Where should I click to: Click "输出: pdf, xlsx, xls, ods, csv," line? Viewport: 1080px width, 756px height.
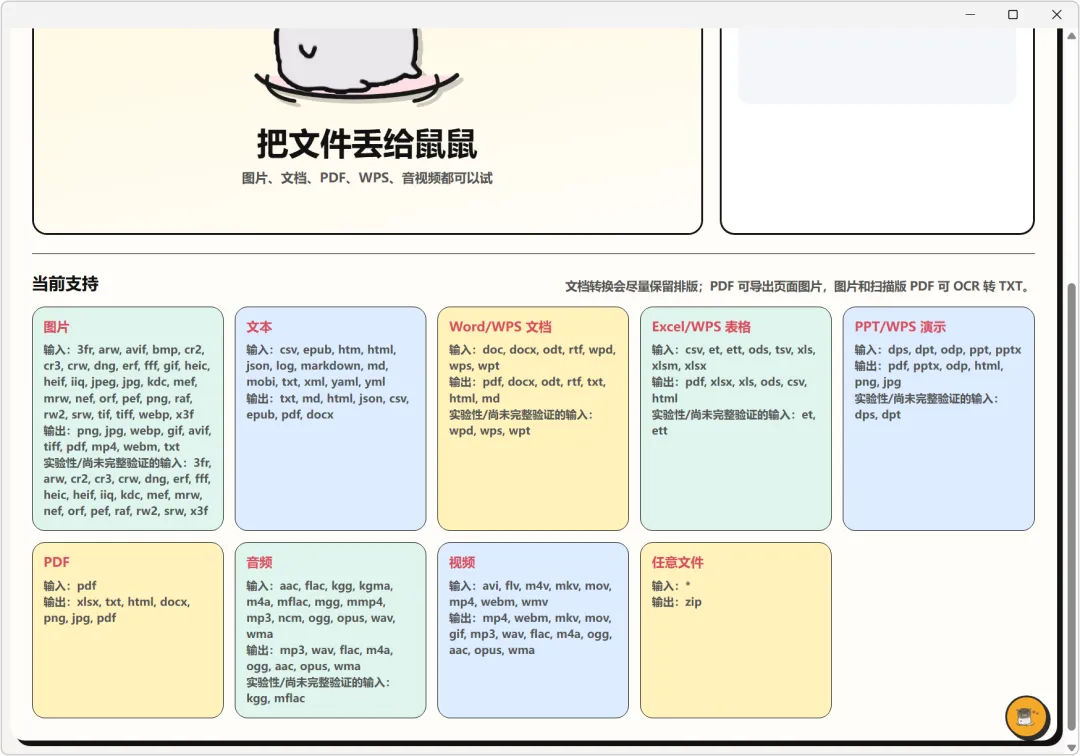click(729, 382)
